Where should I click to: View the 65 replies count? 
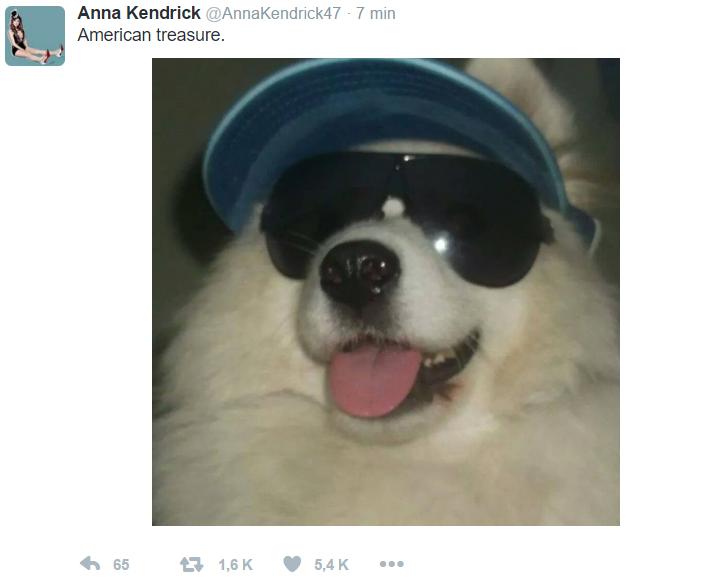[121, 565]
